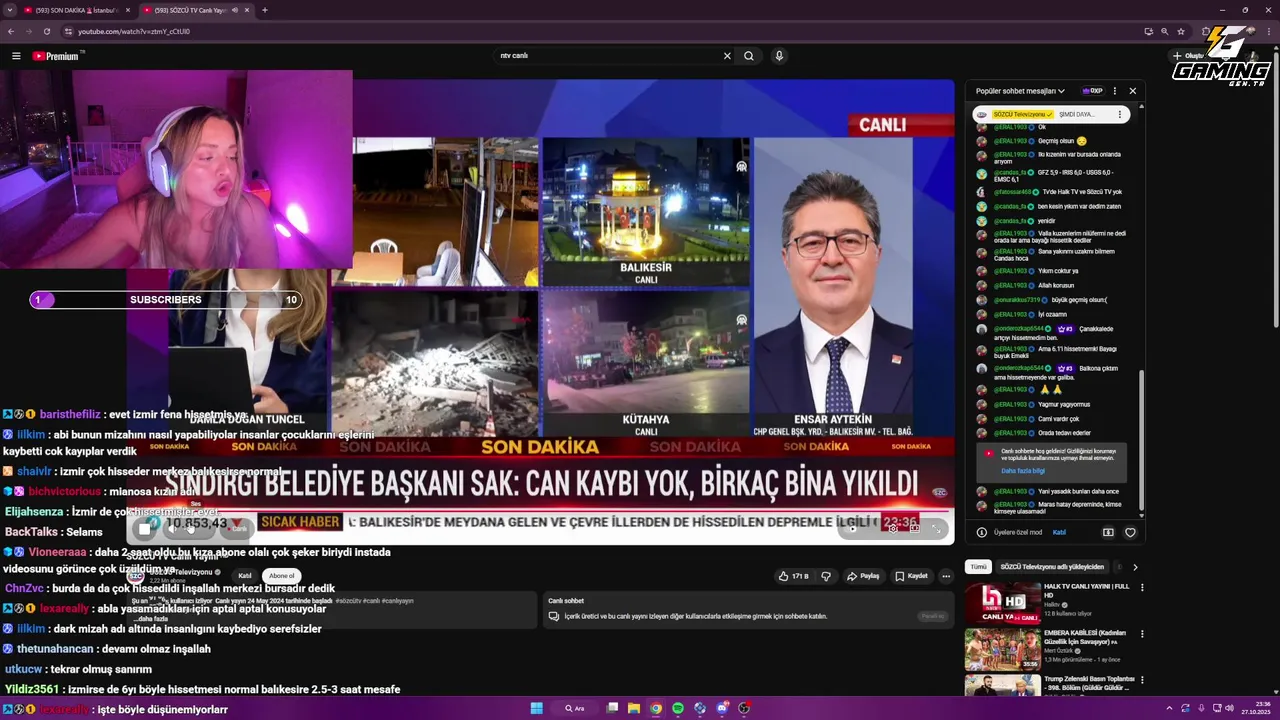Open the YouTube hamburger guide menu
Viewport: 1280px width, 720px height.
(16, 56)
